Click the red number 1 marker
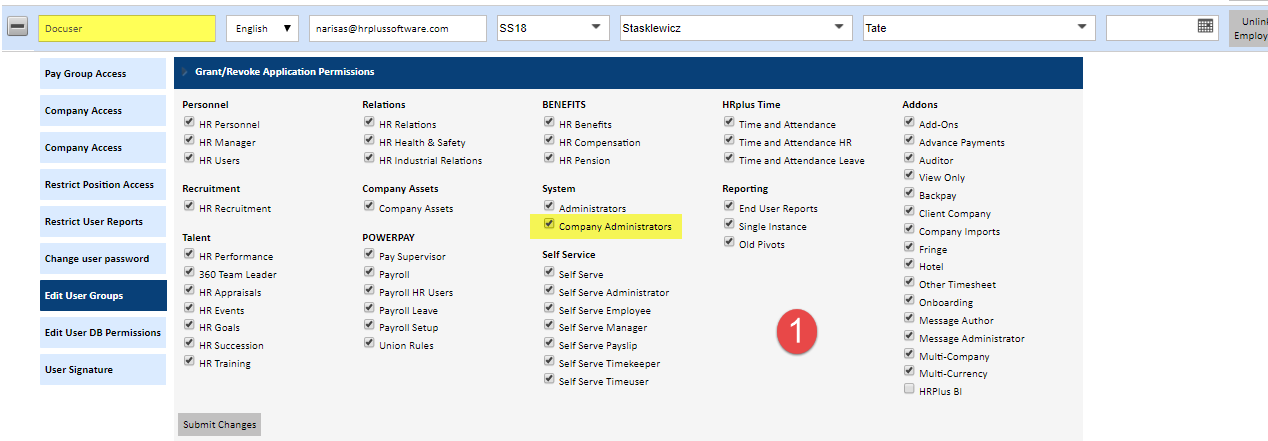 [799, 330]
